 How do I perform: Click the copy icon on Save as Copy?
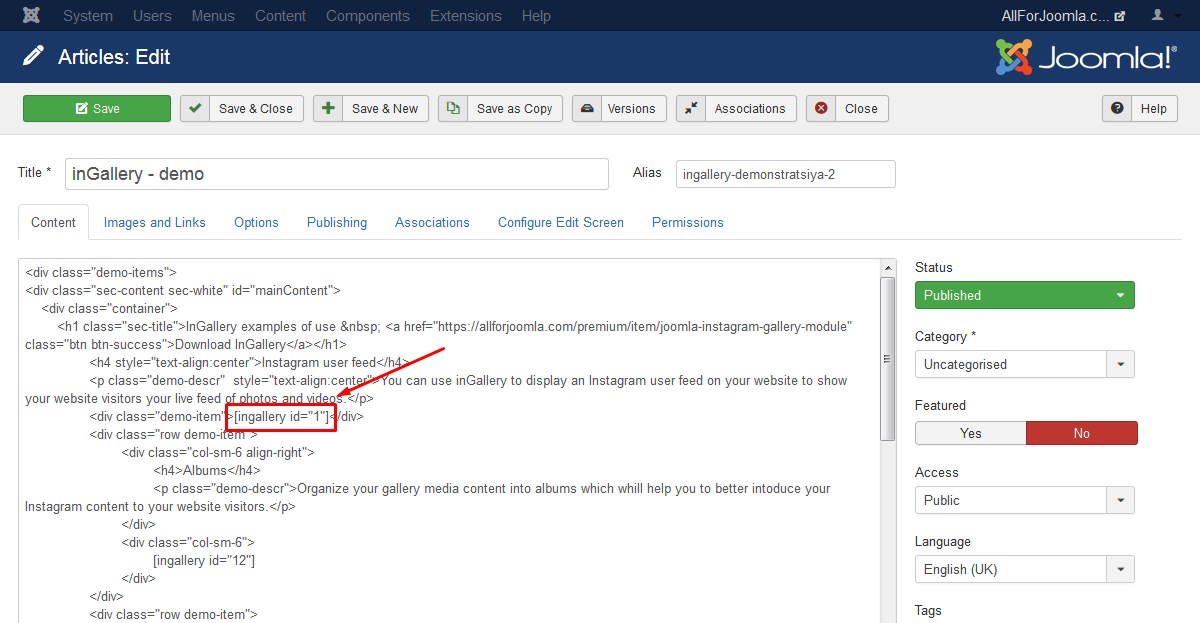(x=453, y=109)
